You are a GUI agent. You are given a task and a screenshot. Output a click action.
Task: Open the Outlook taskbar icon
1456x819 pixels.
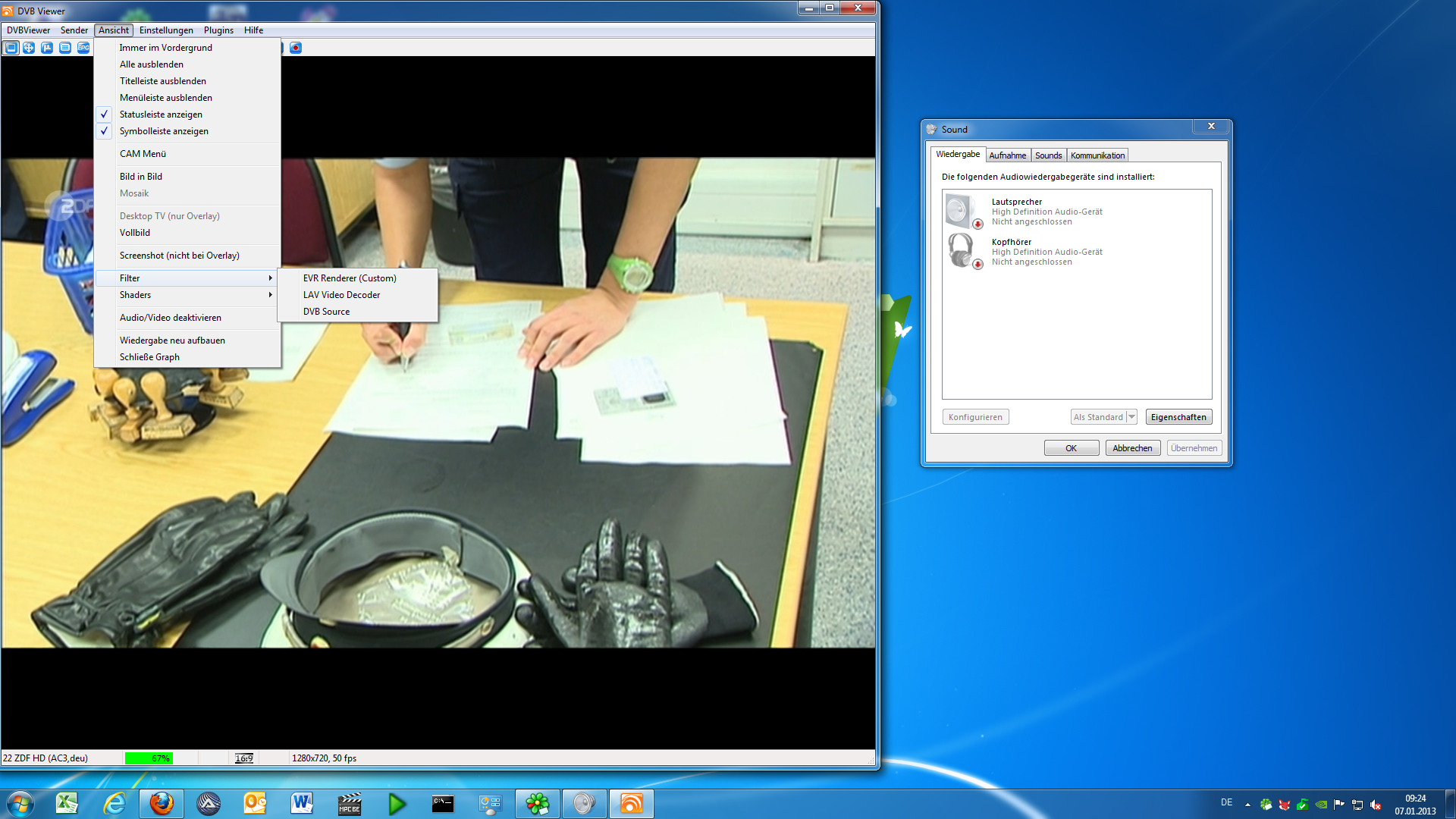click(255, 803)
